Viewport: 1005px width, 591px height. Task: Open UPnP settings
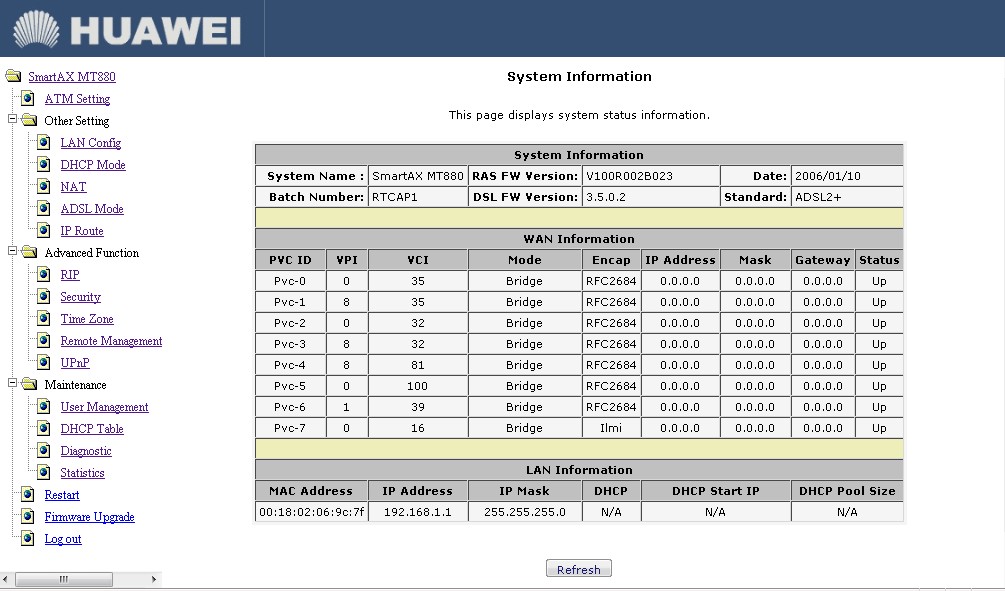click(74, 363)
